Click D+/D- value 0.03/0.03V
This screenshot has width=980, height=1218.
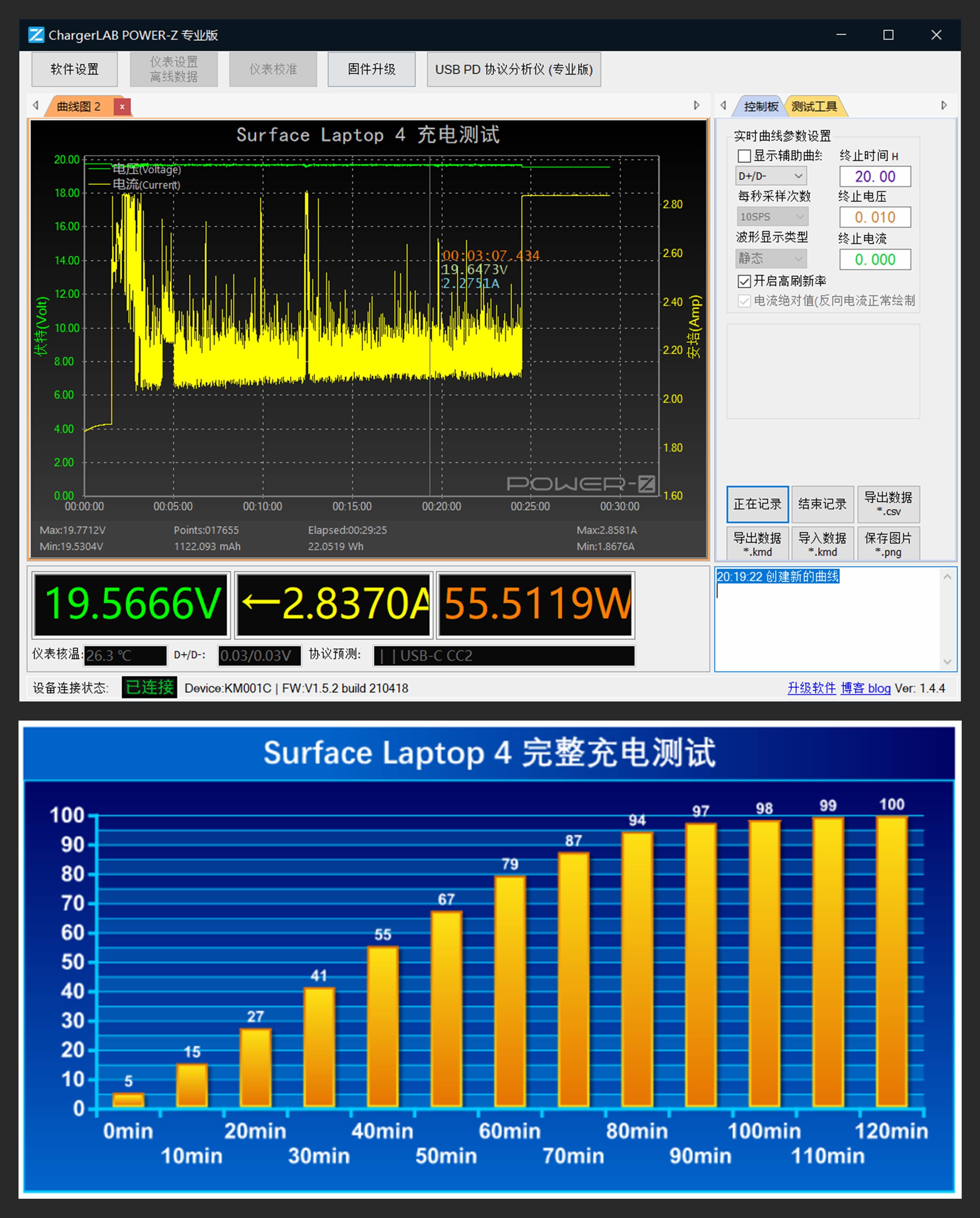tap(260, 655)
